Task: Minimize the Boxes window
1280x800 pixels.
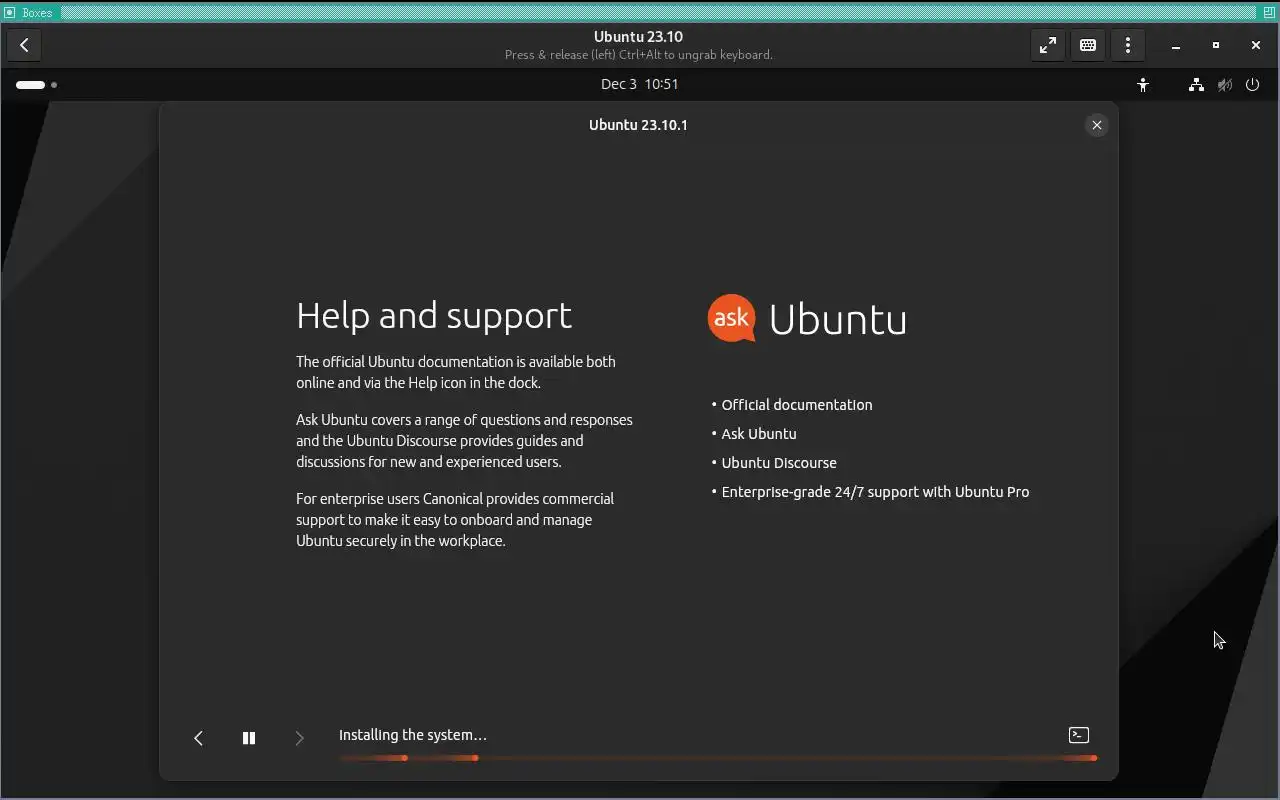Action: click(1176, 45)
